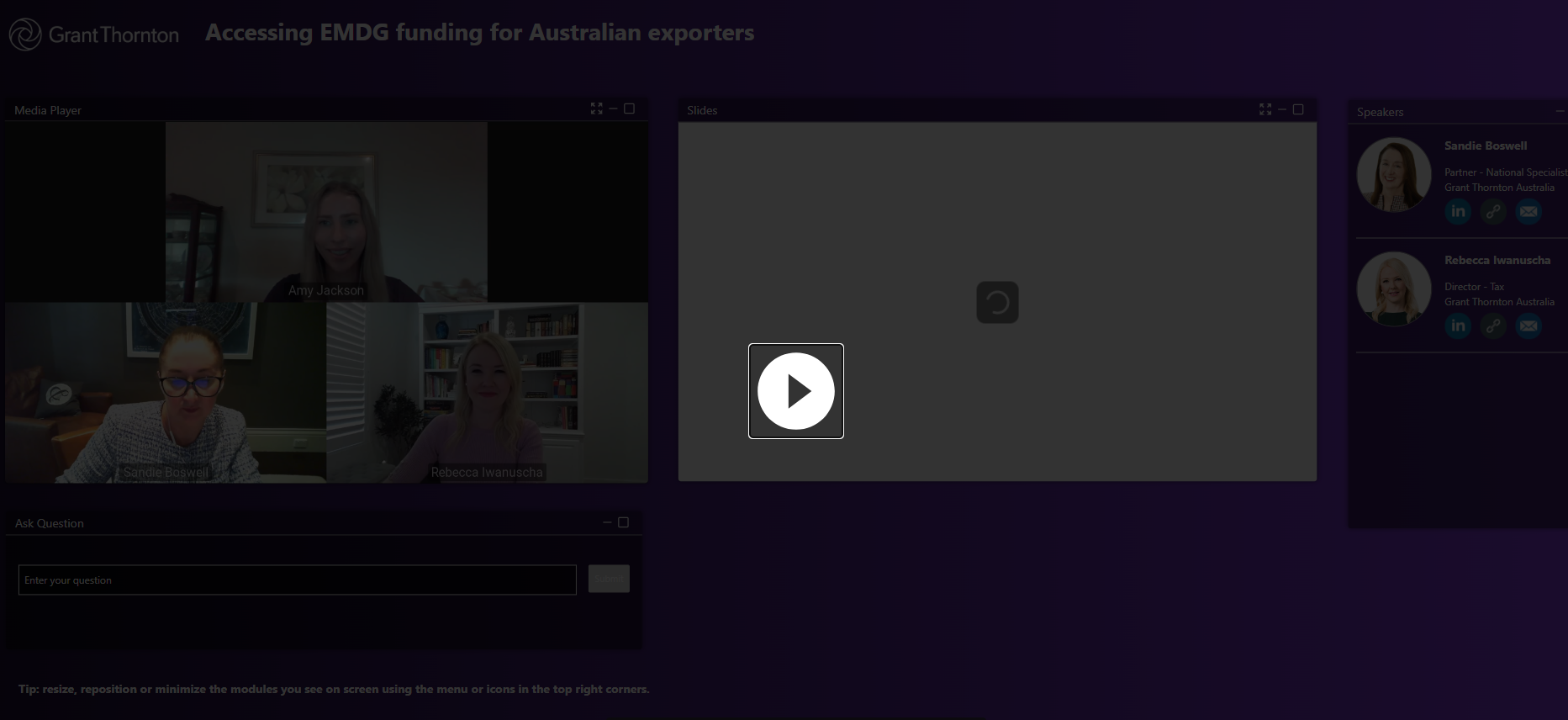This screenshot has height=720, width=1568.
Task: Minimize the Ask Question module
Action: click(607, 522)
